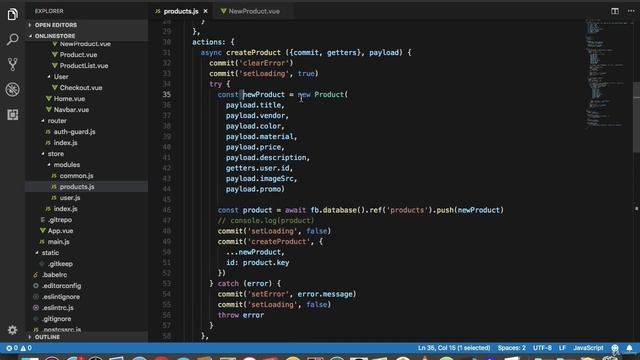The width and height of the screenshot is (640, 360).
Task: Open main.js file
Action: tap(58, 242)
